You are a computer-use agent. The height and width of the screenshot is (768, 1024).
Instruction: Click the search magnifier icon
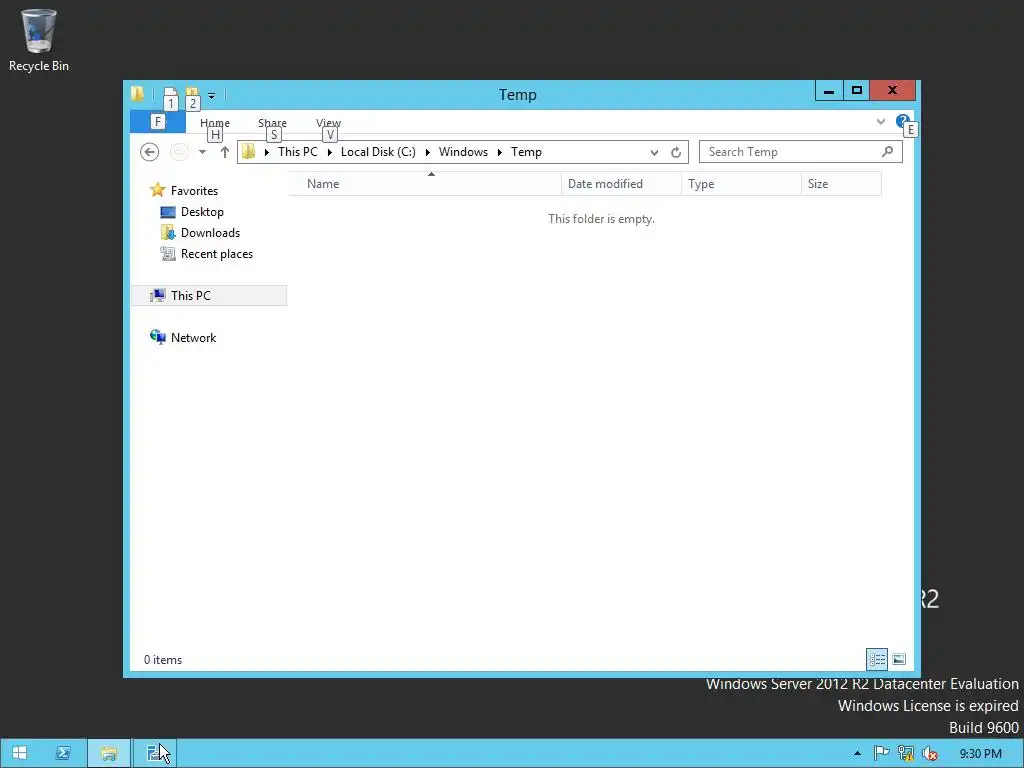point(887,152)
